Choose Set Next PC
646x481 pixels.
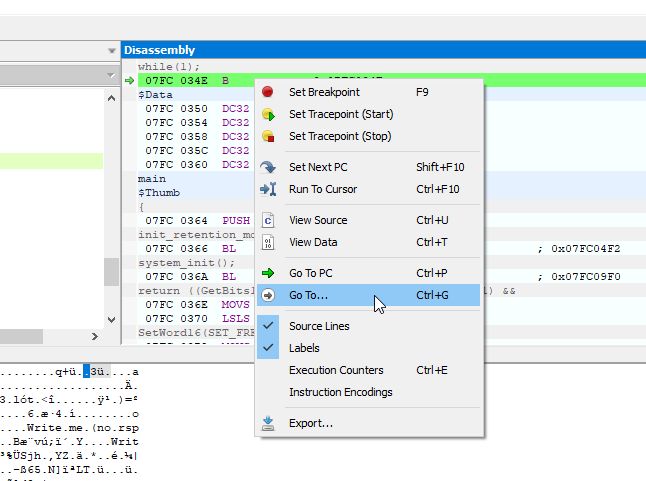tap(369, 167)
